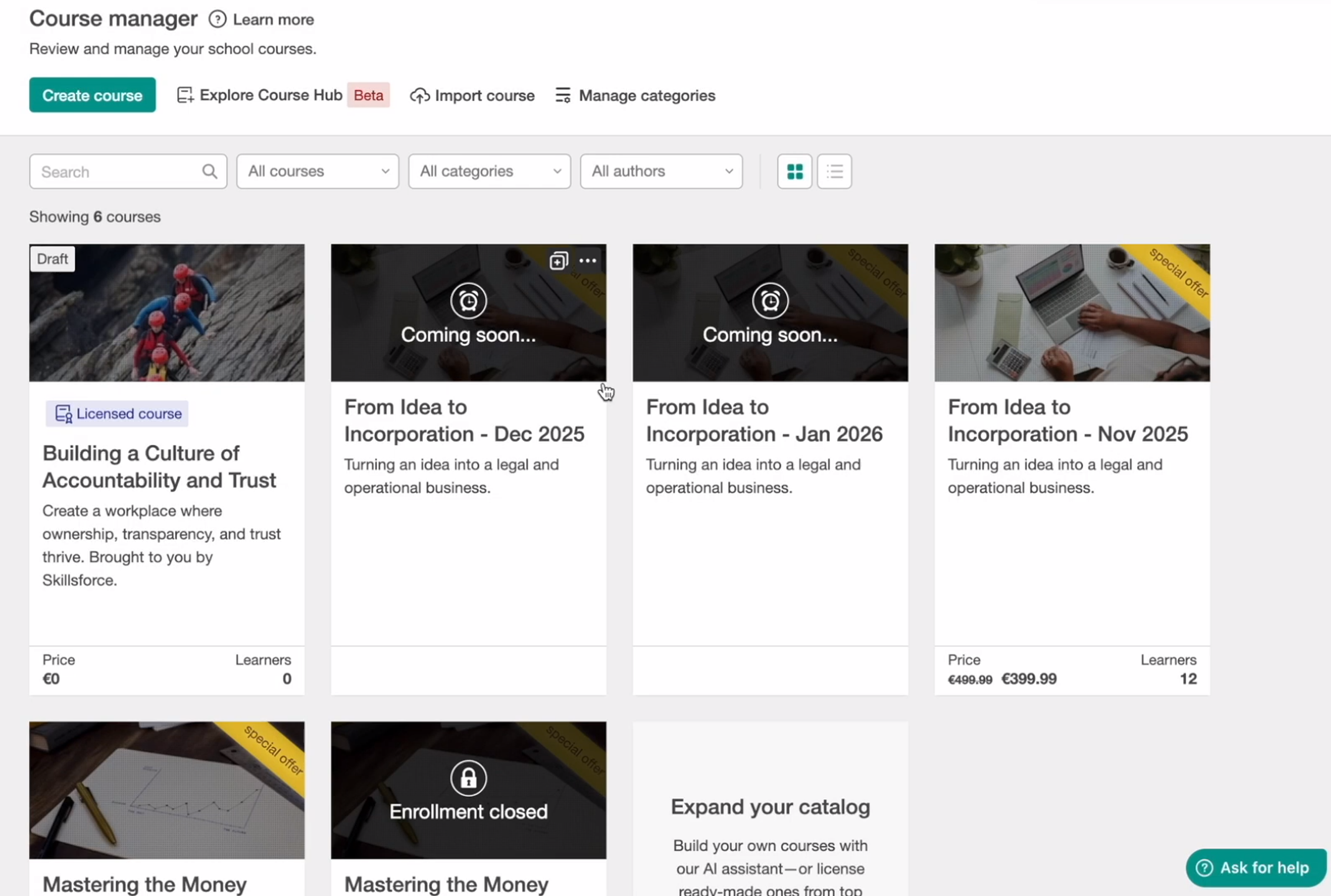Click the Learn more help icon
Viewport: 1331px width, 896px height.
217,20
